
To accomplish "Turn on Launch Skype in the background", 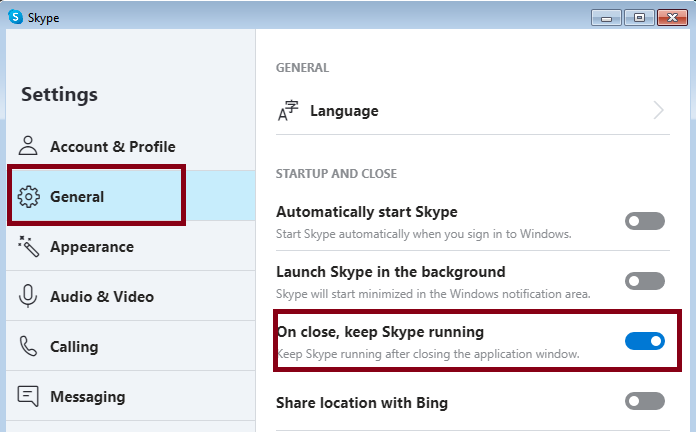I will pyautogui.click(x=644, y=281).
